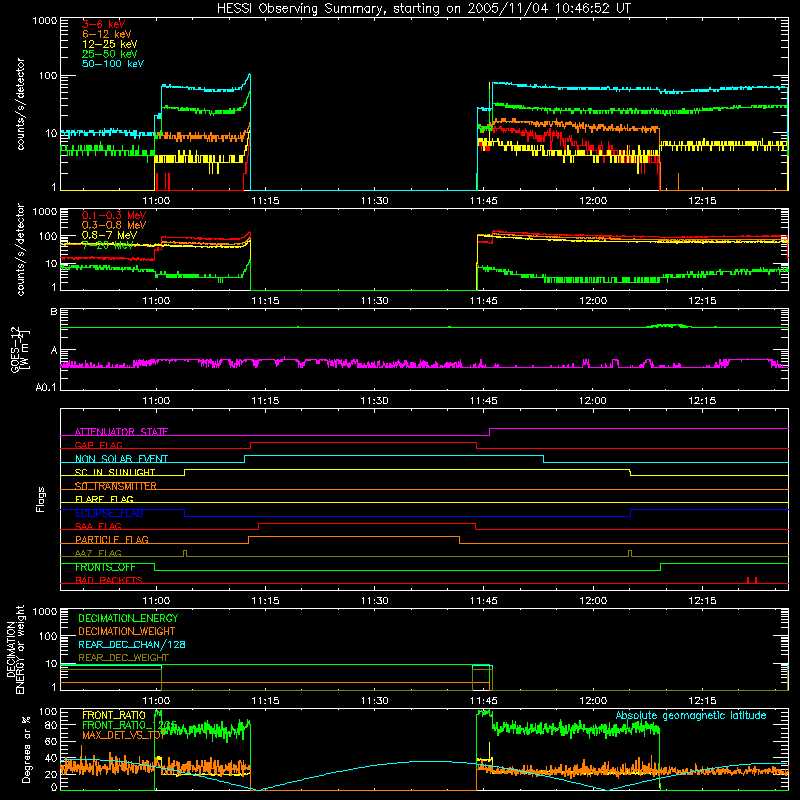Click the Absolute geomagnetic latitude label
This screenshot has height=800, width=800.
691,715
